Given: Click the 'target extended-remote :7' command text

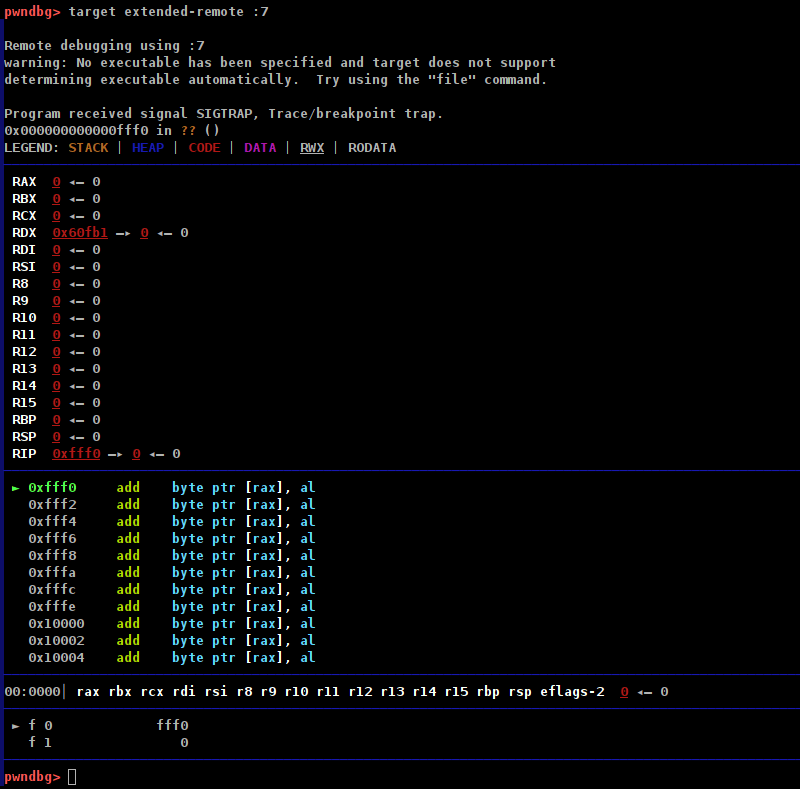Looking at the screenshot, I should (168, 12).
